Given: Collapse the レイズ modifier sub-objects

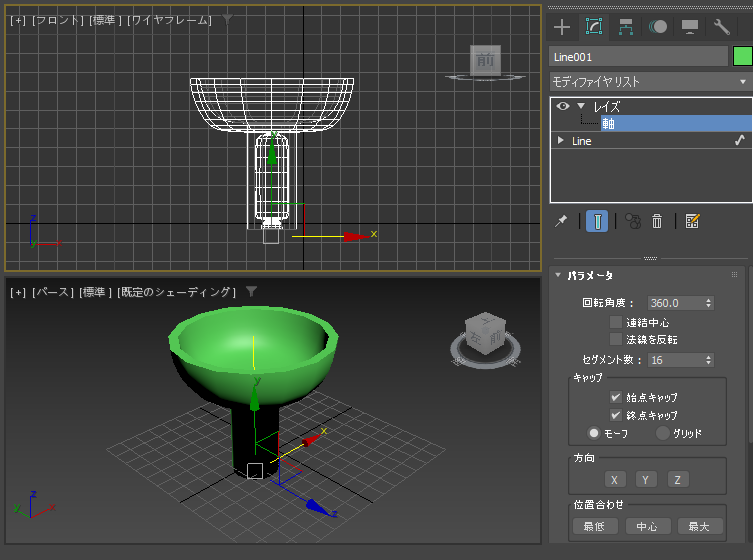Looking at the screenshot, I should click(x=581, y=106).
